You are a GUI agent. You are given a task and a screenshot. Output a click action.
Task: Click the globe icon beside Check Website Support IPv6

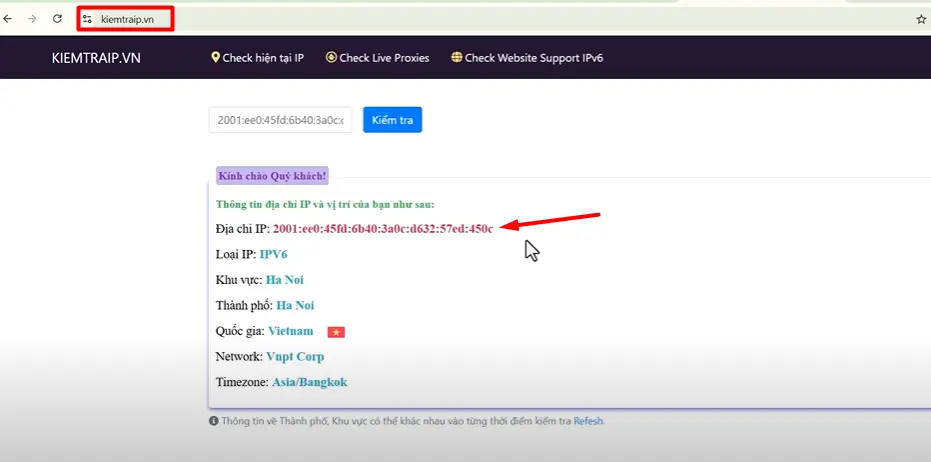point(457,58)
